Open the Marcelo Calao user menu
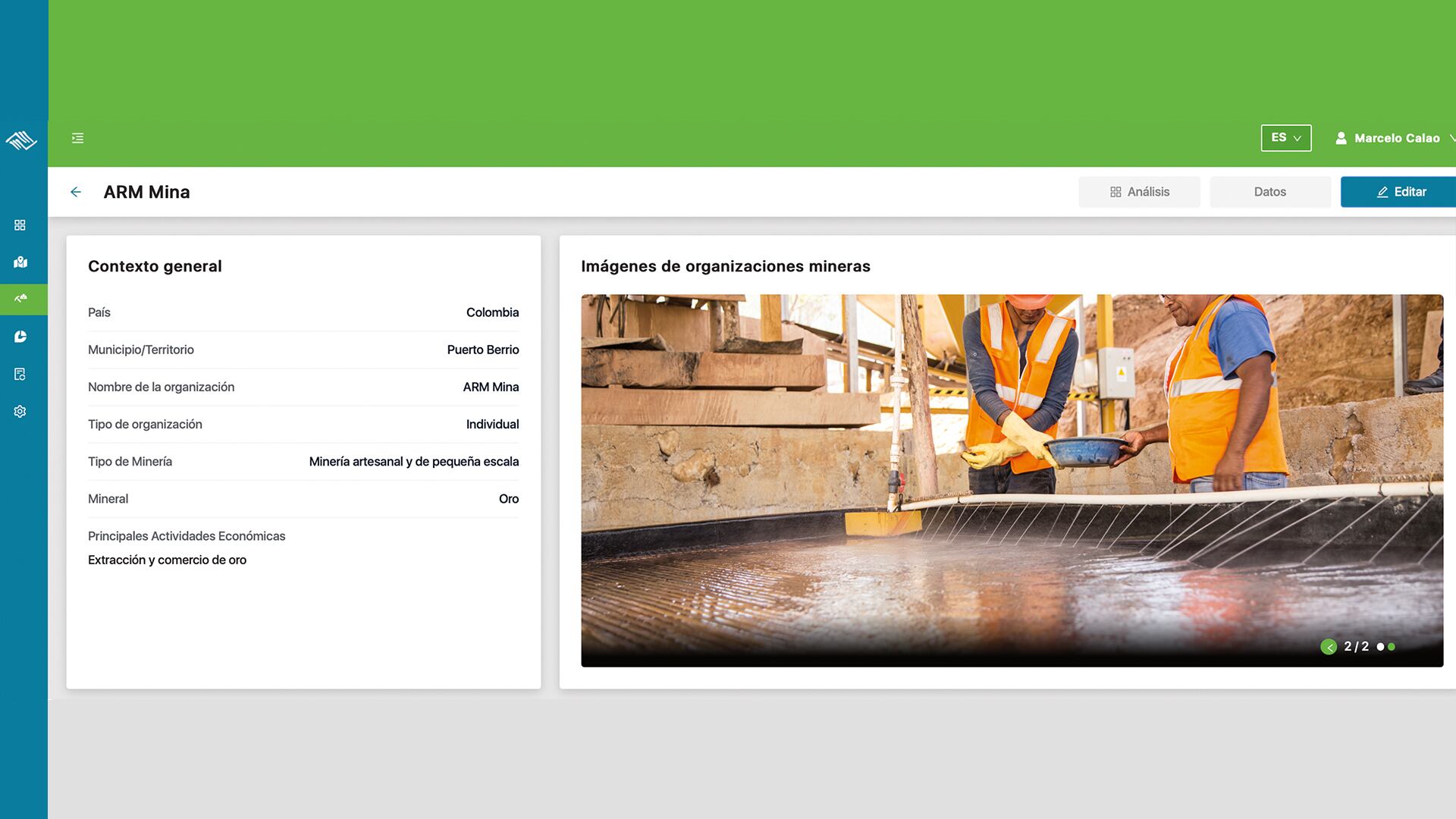1456x819 pixels. pos(1396,138)
